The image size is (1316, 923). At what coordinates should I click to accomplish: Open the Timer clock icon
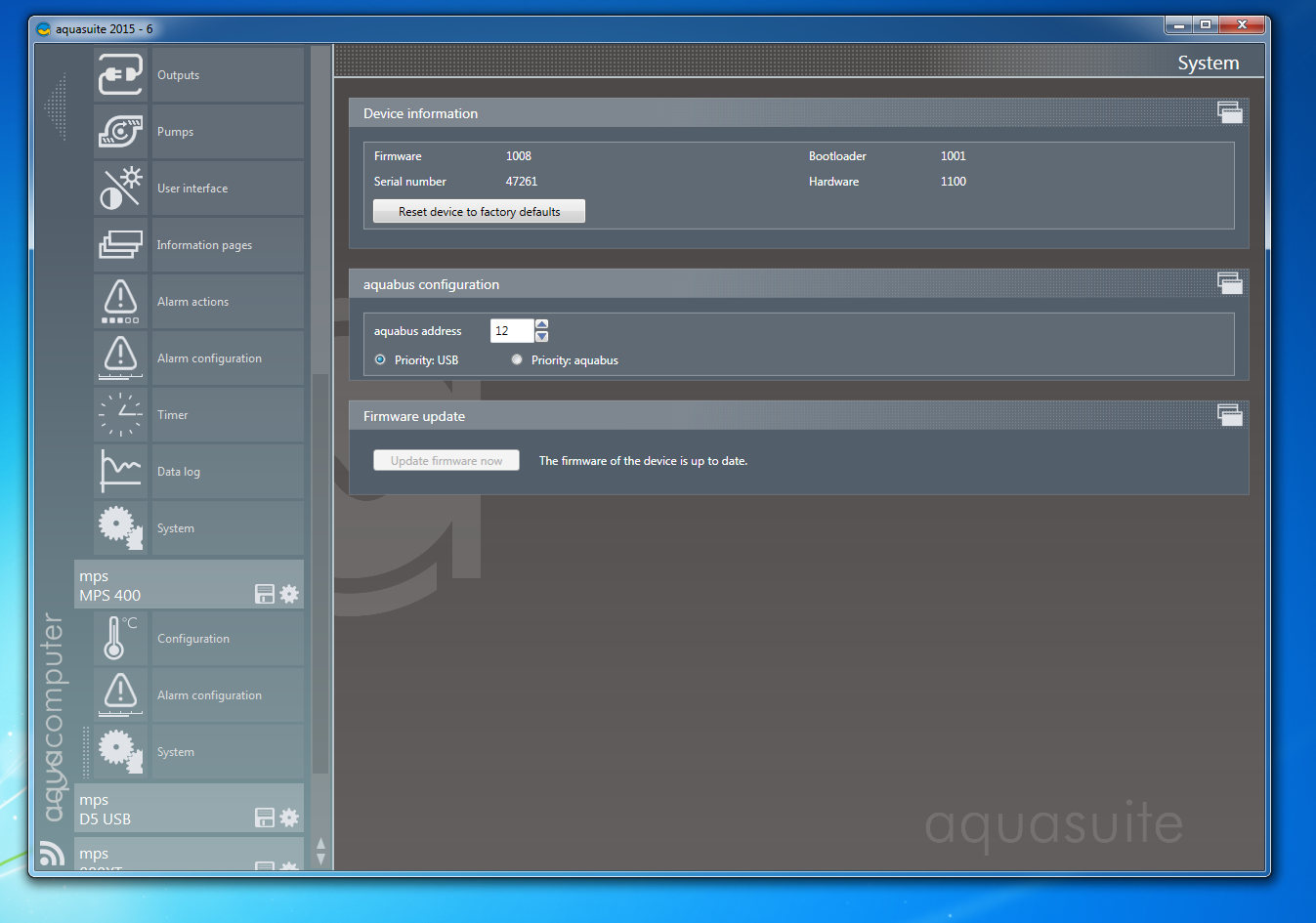(120, 415)
